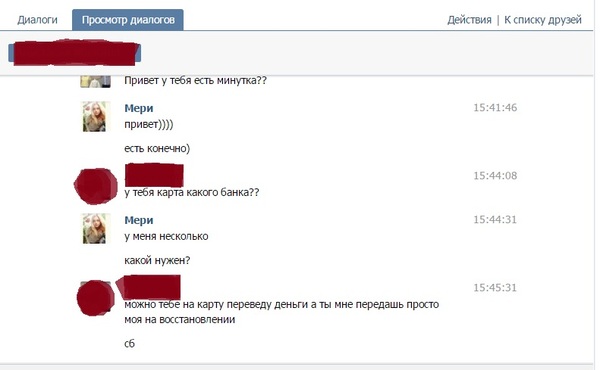600x370 pixels.
Task: Select the message 'есть конечно)'
Action: (x=157, y=148)
